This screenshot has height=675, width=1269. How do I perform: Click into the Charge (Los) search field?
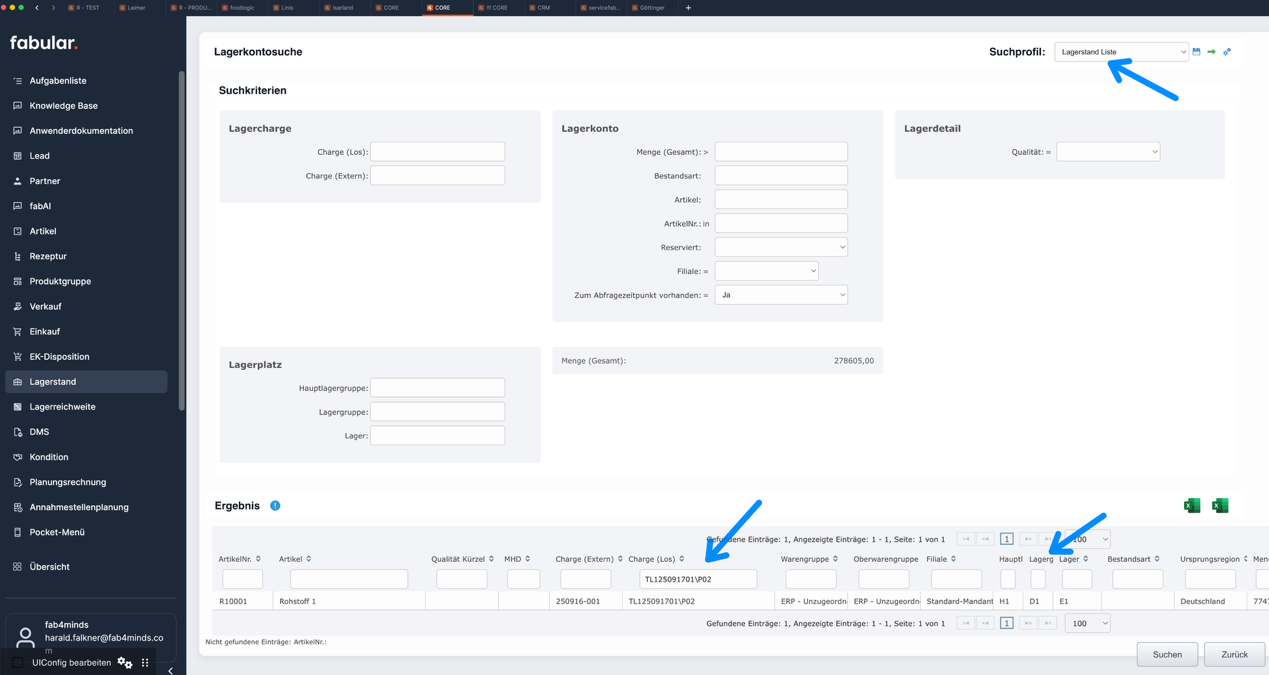(437, 152)
